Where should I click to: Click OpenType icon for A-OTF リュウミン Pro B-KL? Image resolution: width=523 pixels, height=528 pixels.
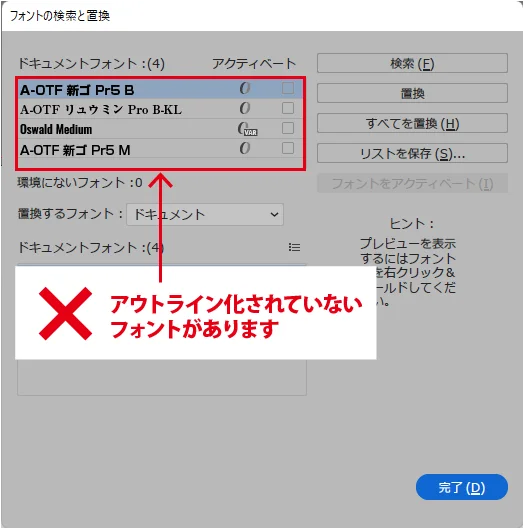(x=245, y=108)
